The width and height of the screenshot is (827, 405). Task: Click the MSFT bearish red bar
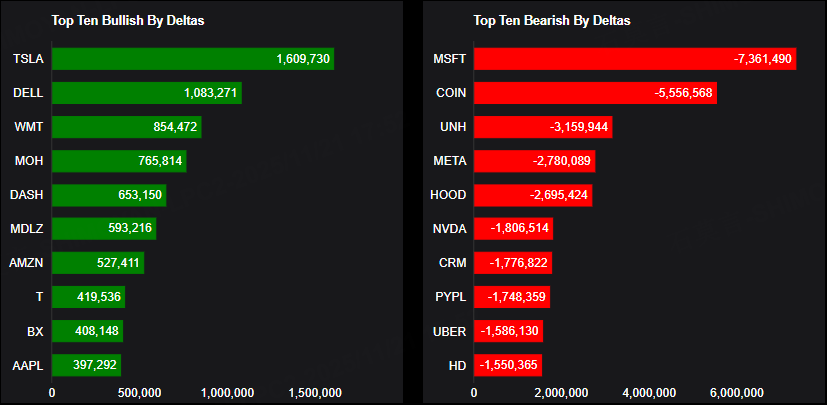coord(634,59)
